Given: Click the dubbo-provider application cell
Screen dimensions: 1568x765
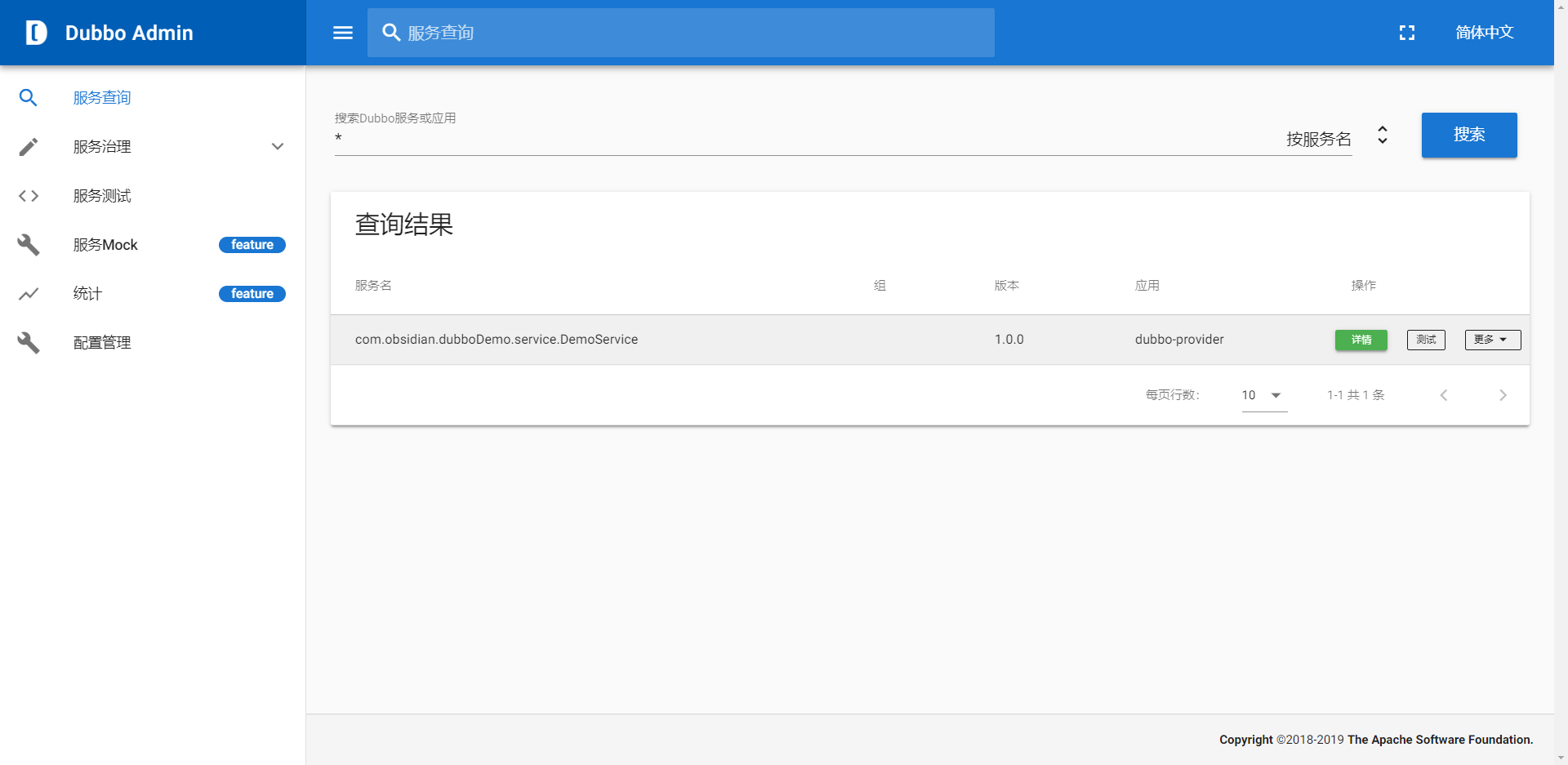Looking at the screenshot, I should 1179,340.
